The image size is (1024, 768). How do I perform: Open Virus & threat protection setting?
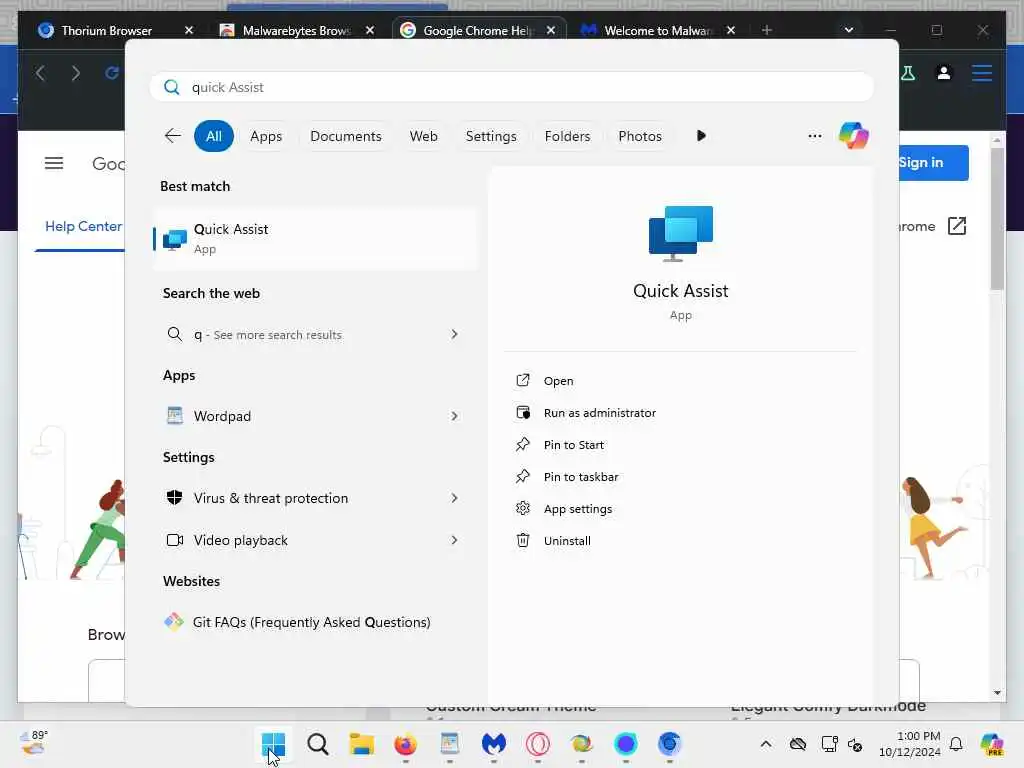pyautogui.click(x=270, y=498)
